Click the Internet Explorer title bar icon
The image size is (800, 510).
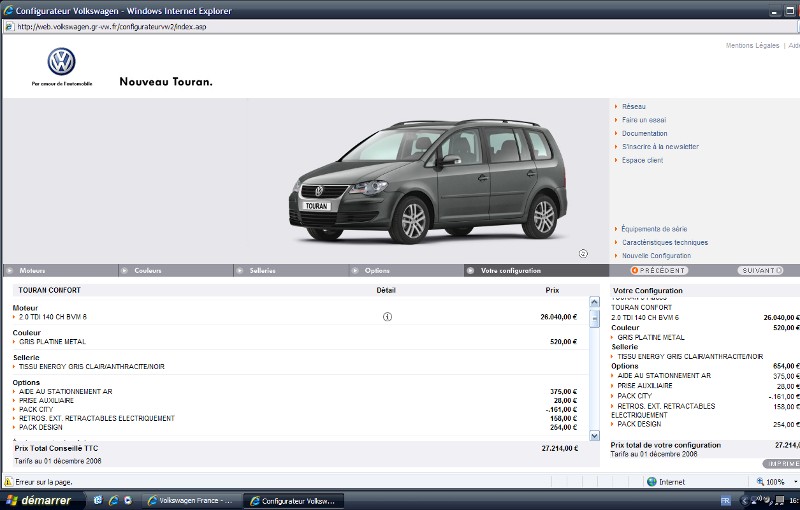click(8, 11)
